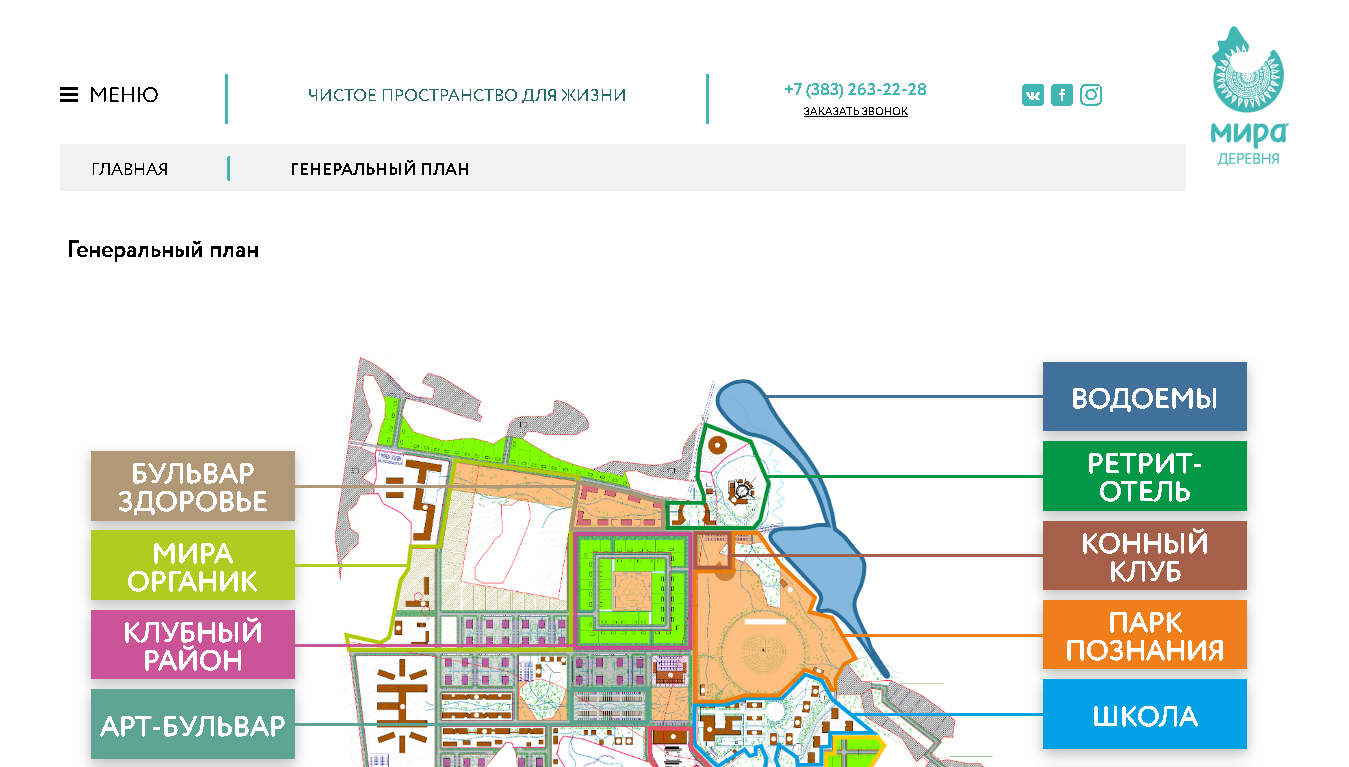The image size is (1349, 767).
Task: Open the hamburger menu icon
Action: point(69,95)
